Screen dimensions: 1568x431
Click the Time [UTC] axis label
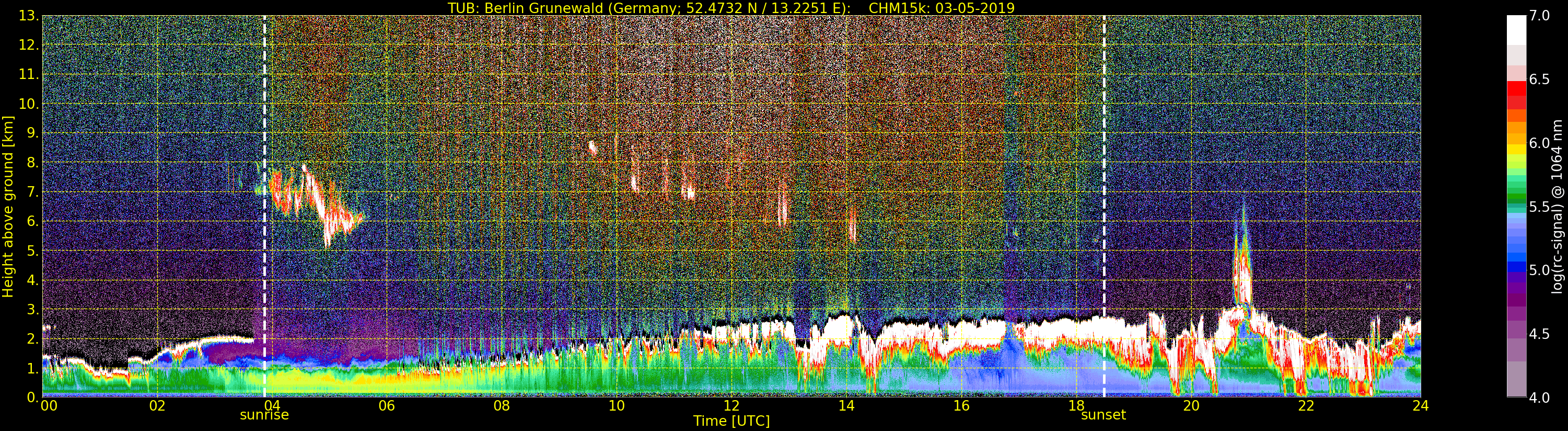731,421
